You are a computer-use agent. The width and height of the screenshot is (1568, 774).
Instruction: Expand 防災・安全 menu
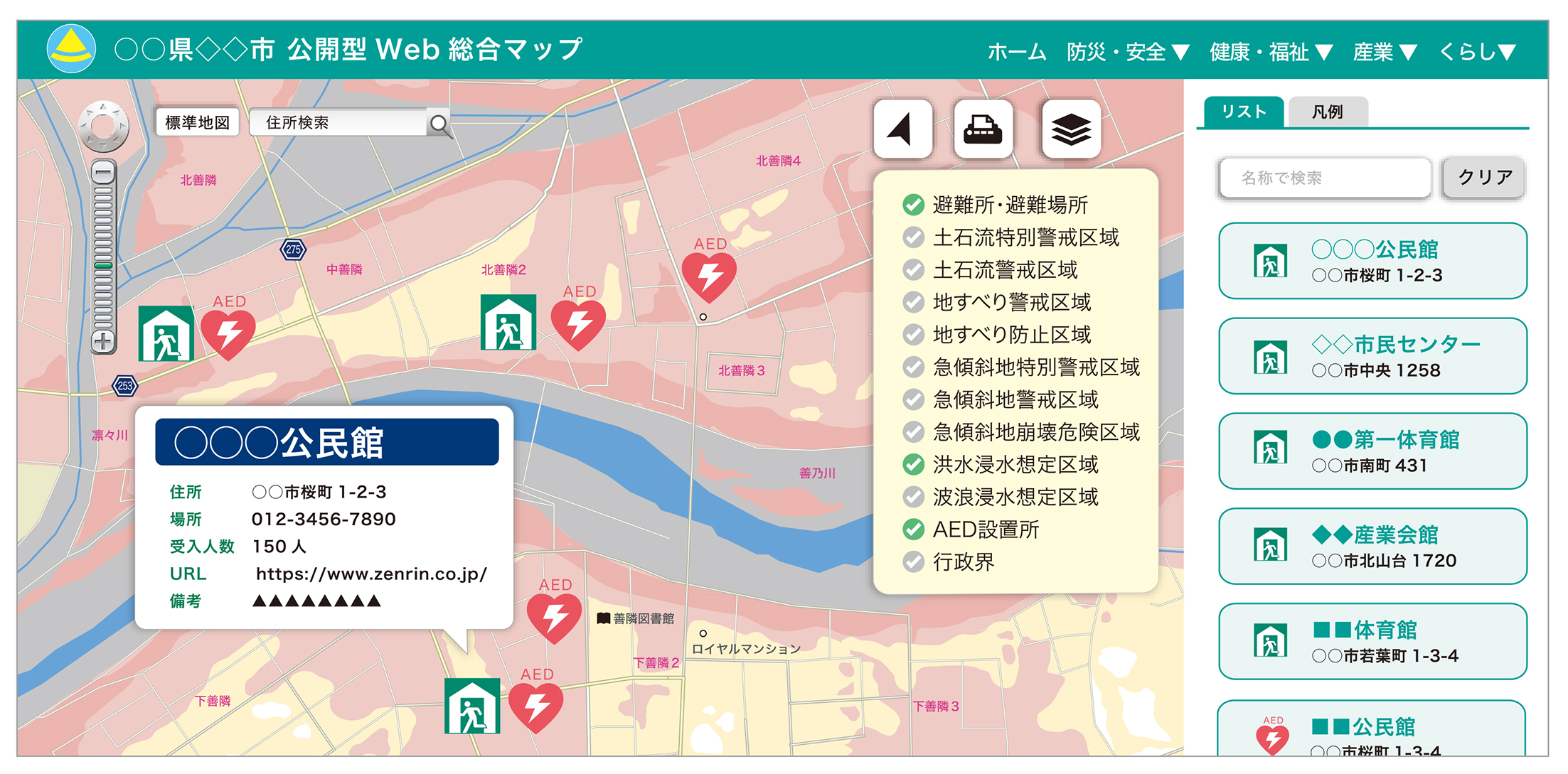(1128, 52)
